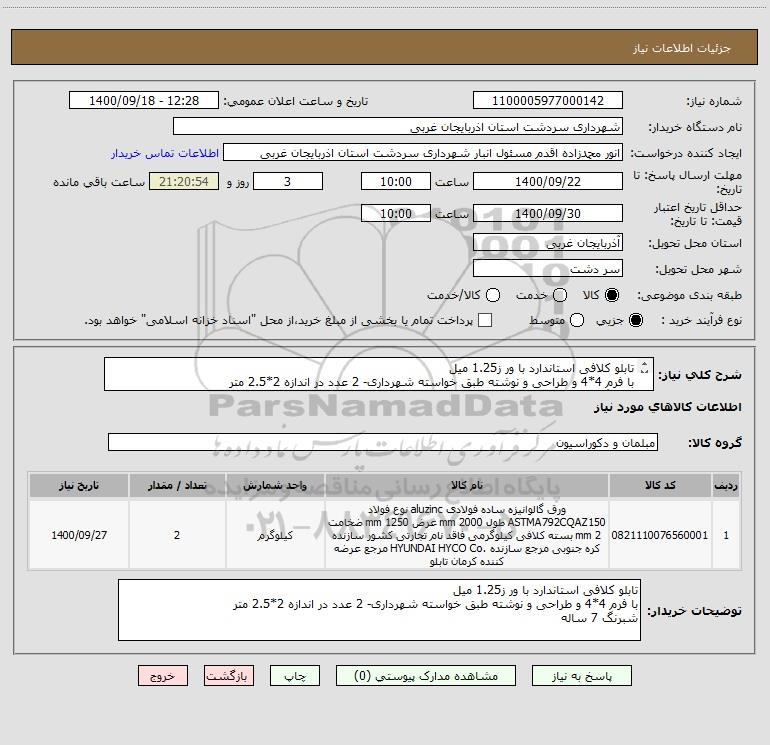Select the خدمت radio button

[x=560, y=295]
